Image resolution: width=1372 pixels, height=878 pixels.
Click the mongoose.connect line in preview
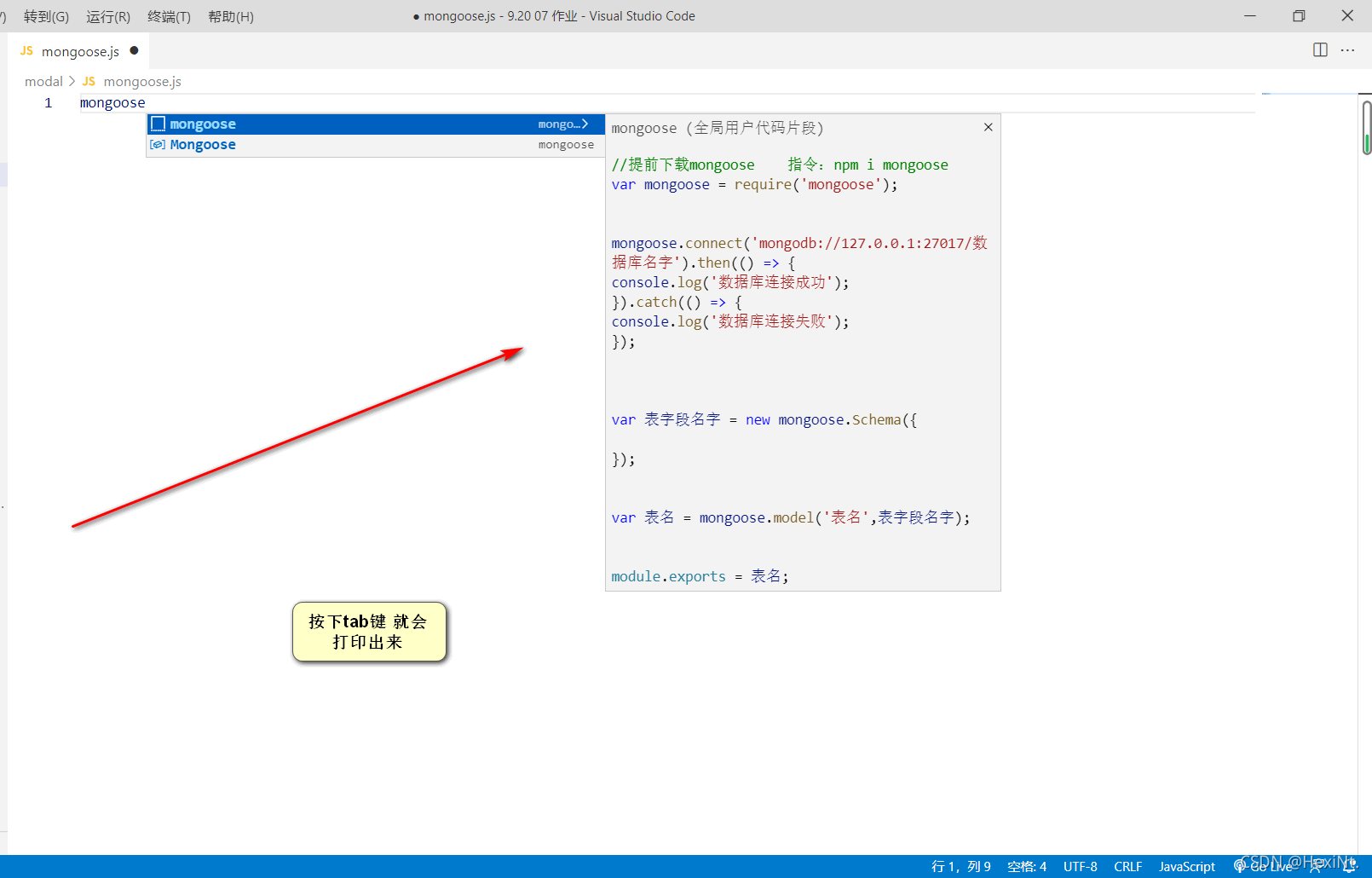(799, 253)
